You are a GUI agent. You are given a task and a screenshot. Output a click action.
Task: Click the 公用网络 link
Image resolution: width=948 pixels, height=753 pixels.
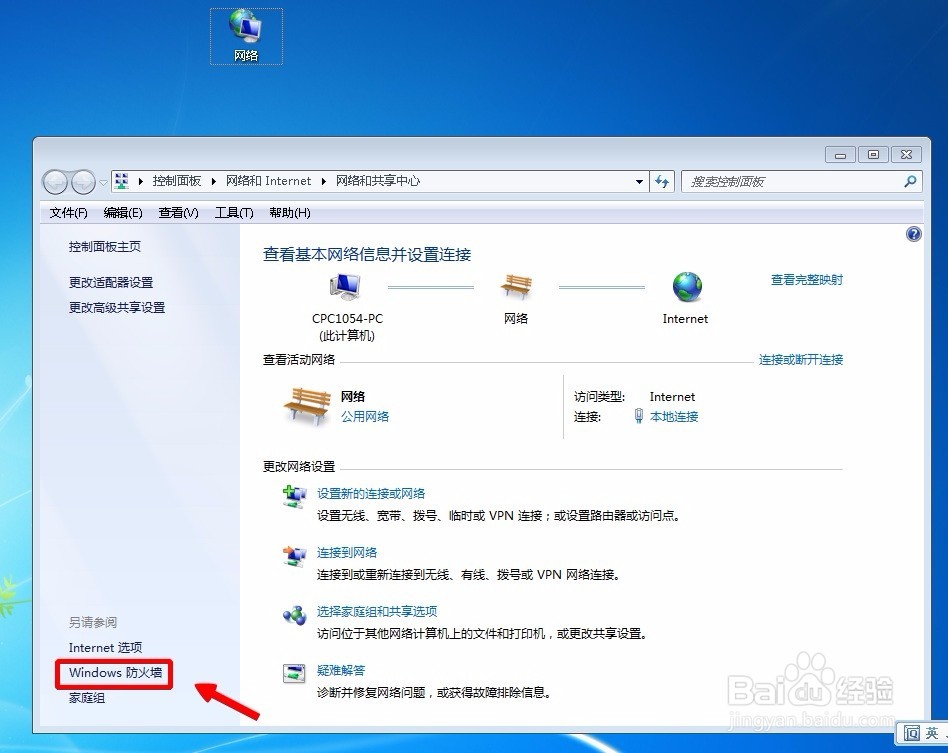point(365,416)
